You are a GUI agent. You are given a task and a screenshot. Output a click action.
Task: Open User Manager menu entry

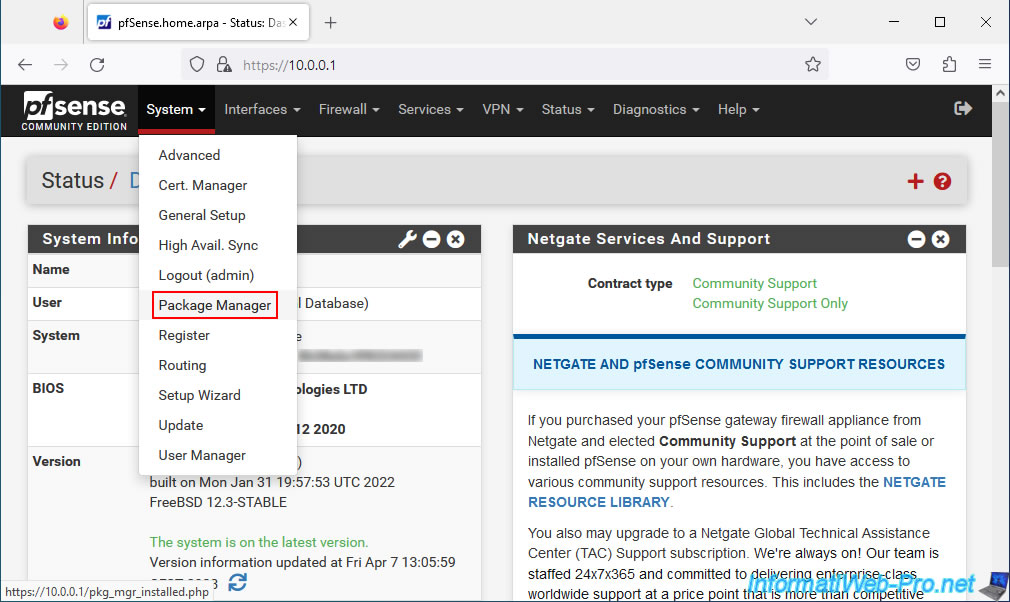pos(202,455)
